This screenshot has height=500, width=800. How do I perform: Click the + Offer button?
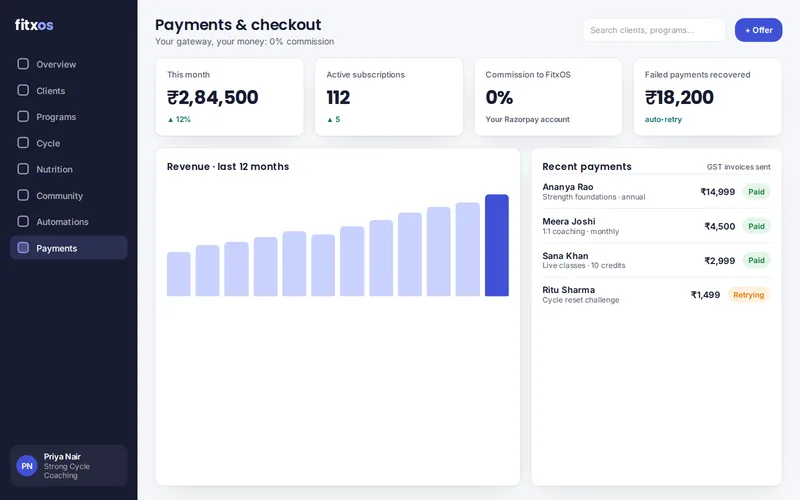758,30
